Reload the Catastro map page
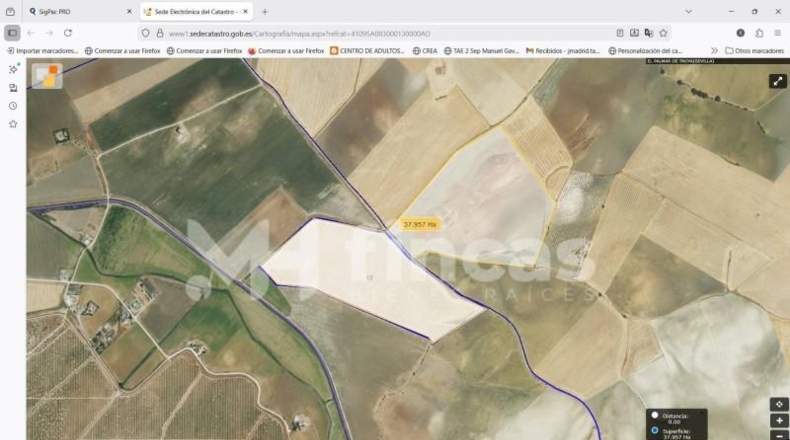 [68, 33]
